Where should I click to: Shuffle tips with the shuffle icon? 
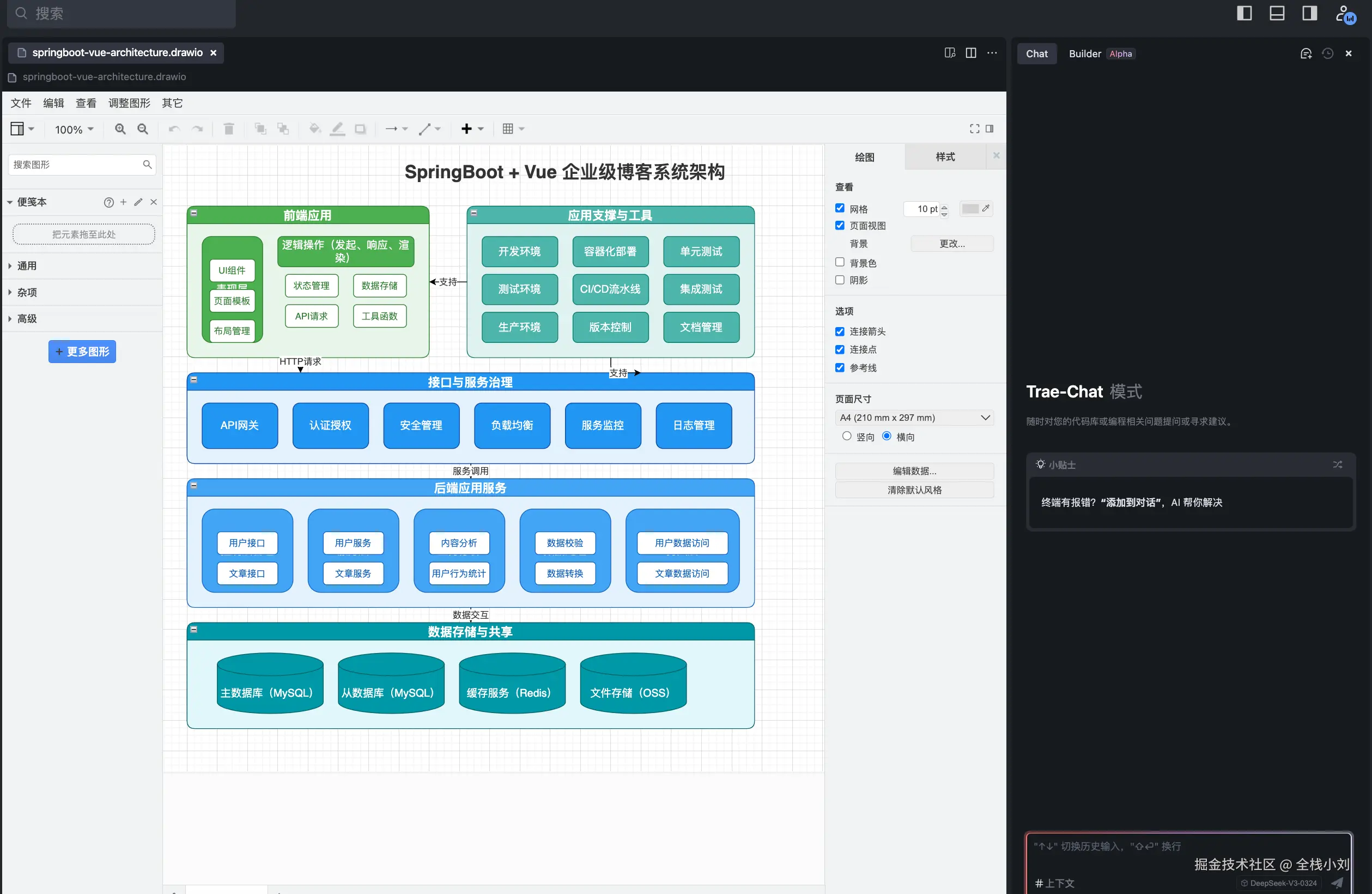[x=1338, y=465]
